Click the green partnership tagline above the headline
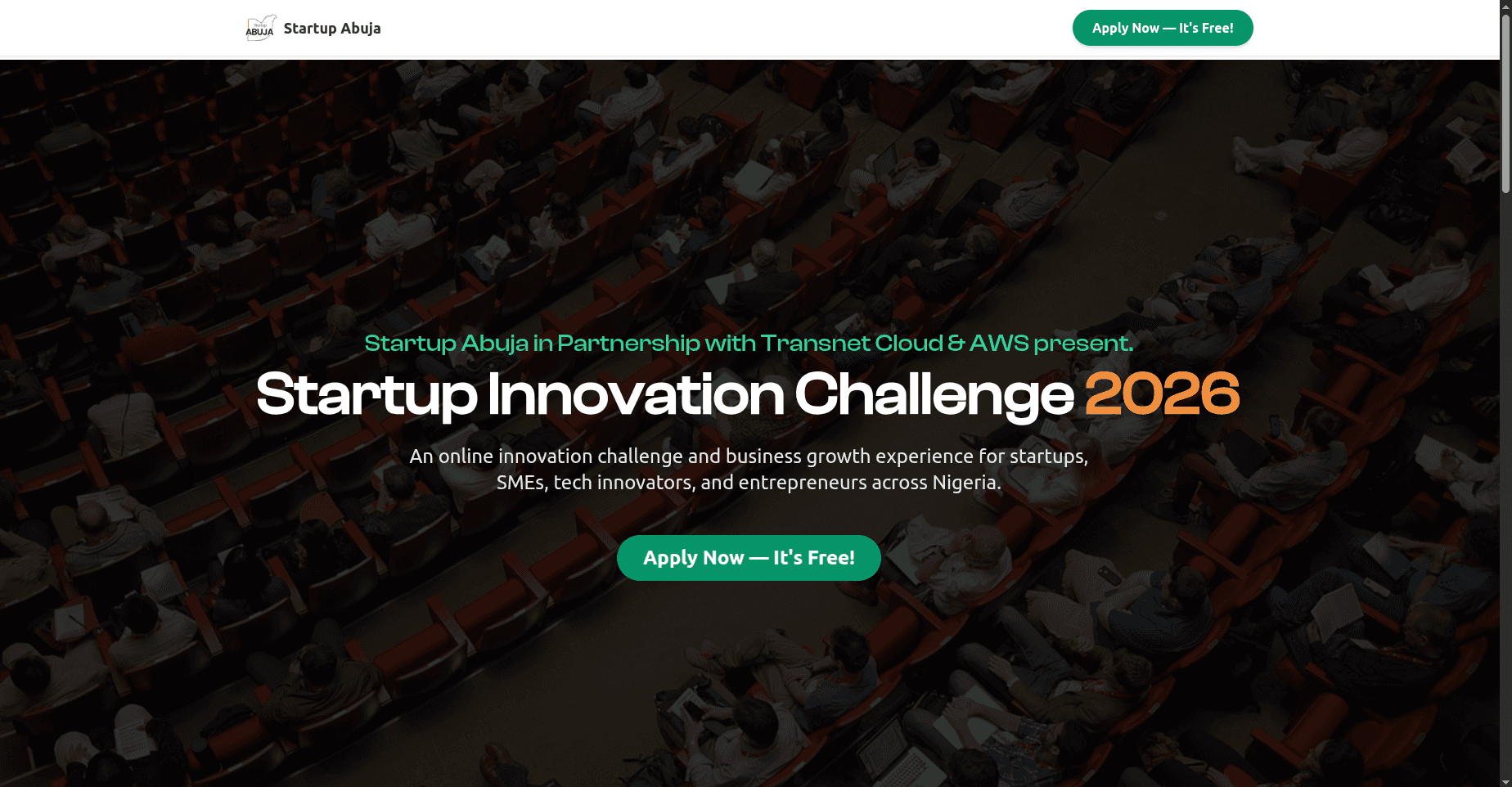The width and height of the screenshot is (1512, 787). click(x=749, y=344)
